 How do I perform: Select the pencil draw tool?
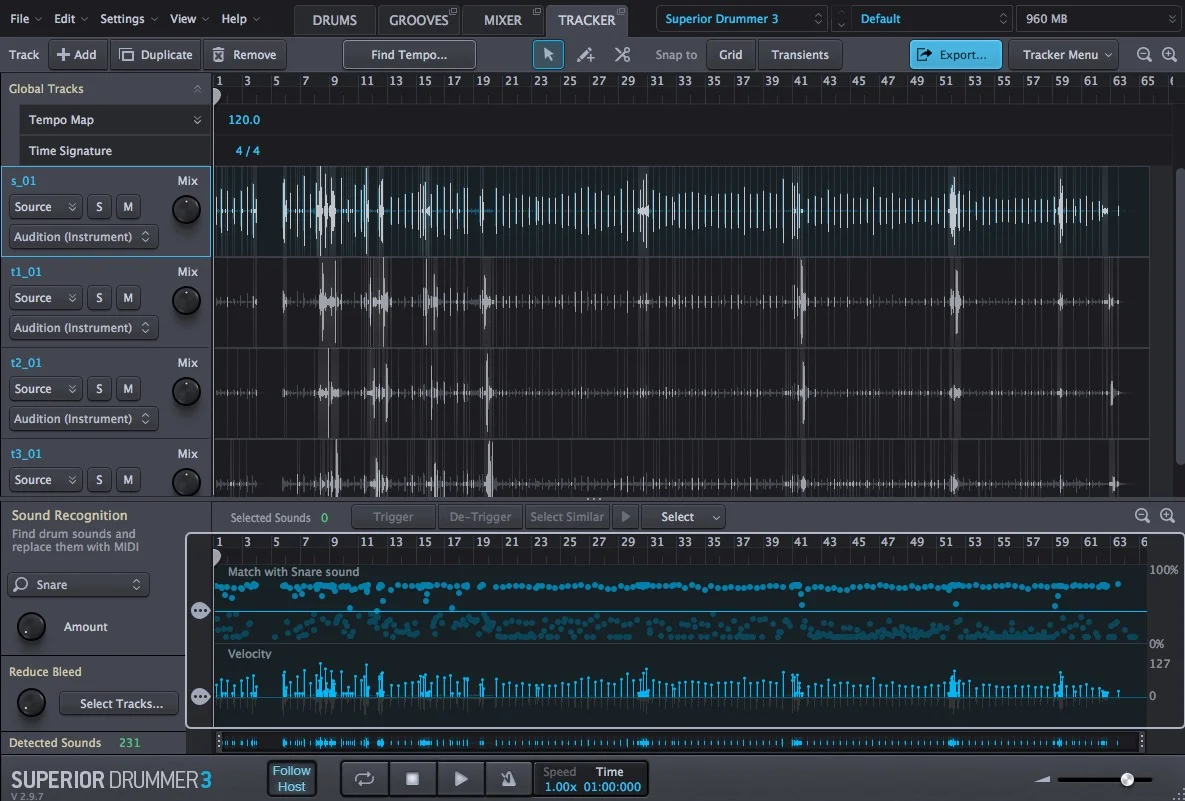click(x=585, y=54)
